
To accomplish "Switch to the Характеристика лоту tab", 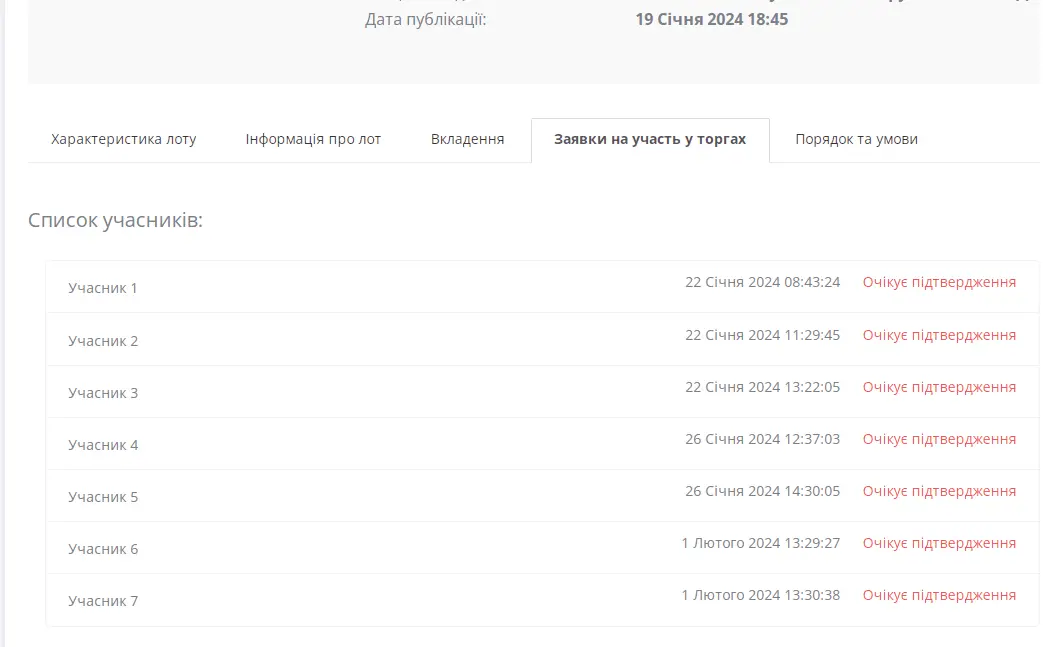I will coord(124,139).
